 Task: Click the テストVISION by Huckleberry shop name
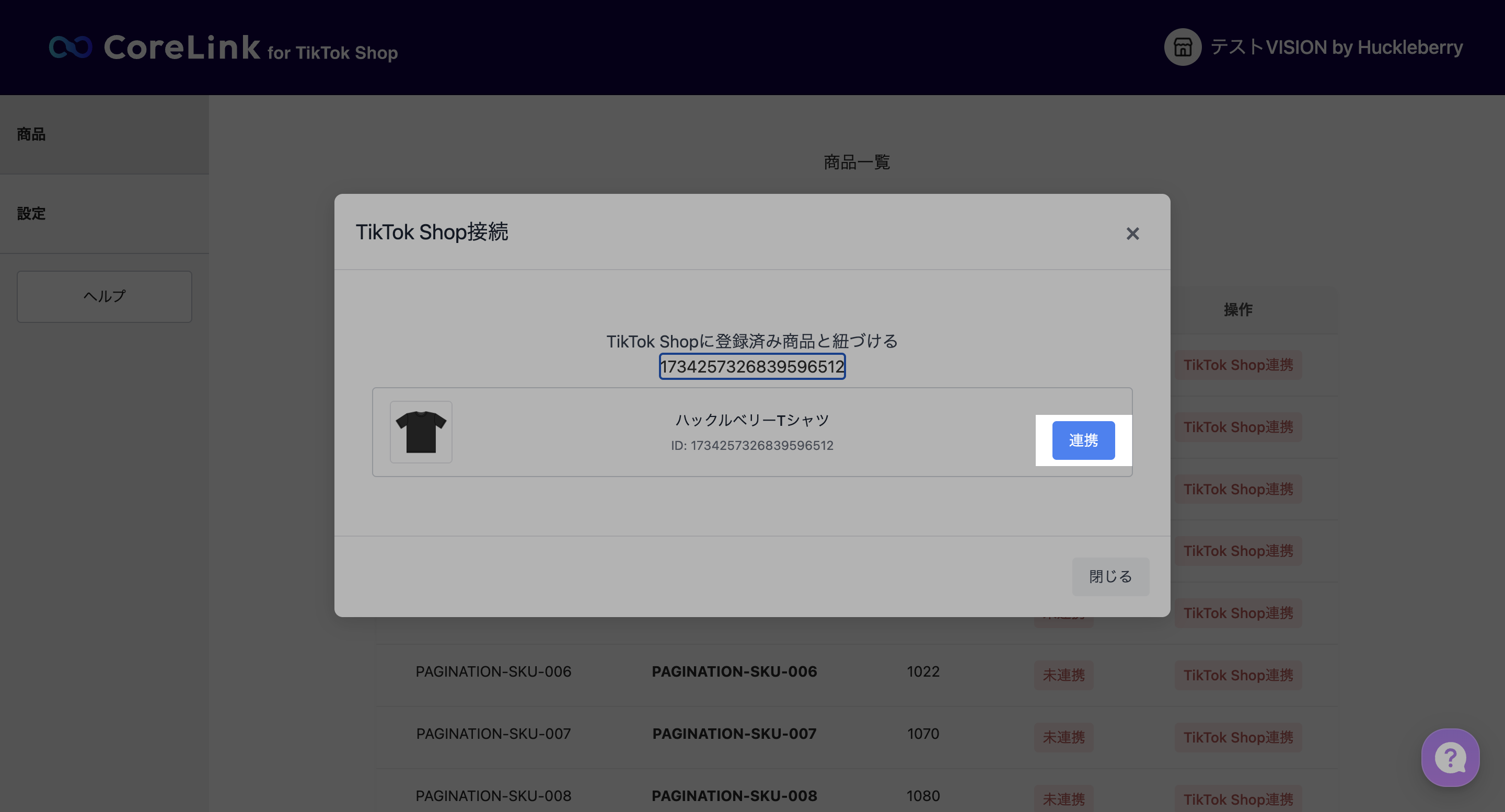pos(1336,48)
